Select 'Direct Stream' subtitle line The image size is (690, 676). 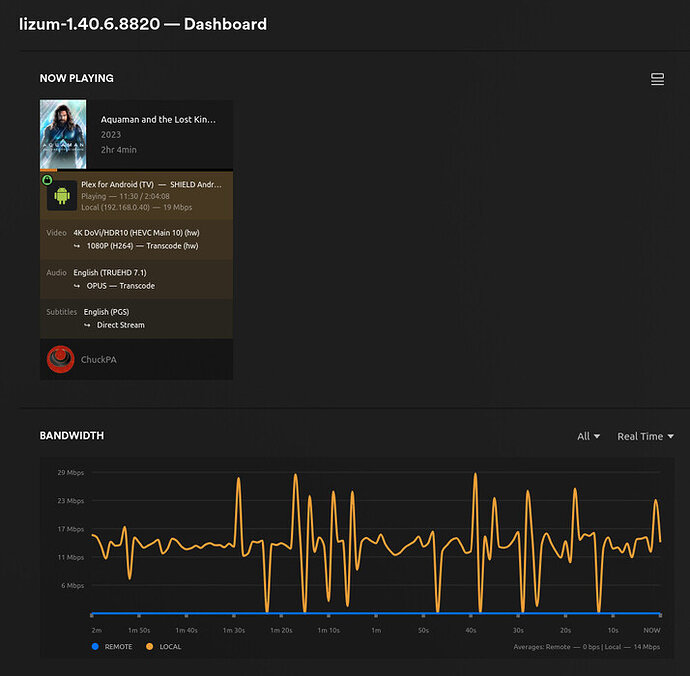tap(121, 325)
